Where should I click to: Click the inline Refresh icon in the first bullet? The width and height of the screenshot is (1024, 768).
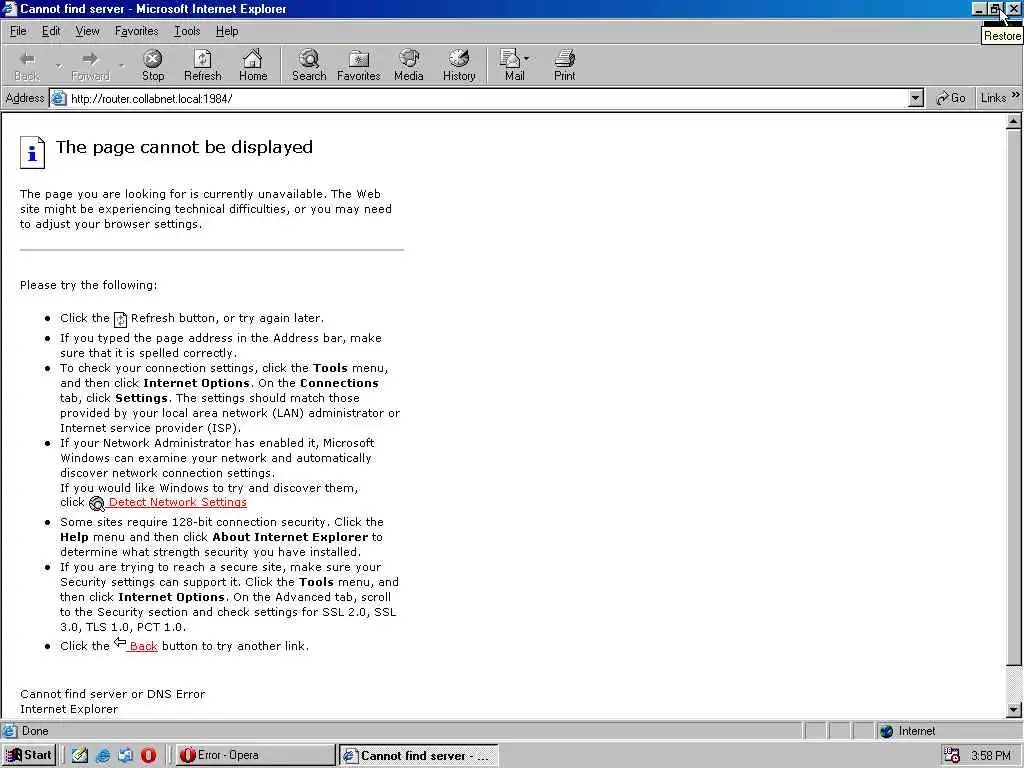[120, 319]
